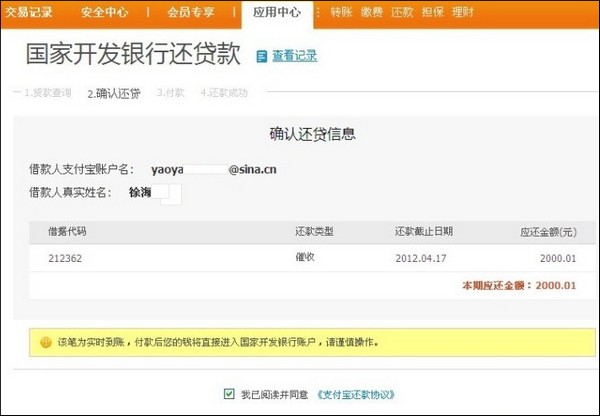600x416 pixels.
Task: Click the 国家开发银行还贷款 page title
Action: tap(133, 54)
